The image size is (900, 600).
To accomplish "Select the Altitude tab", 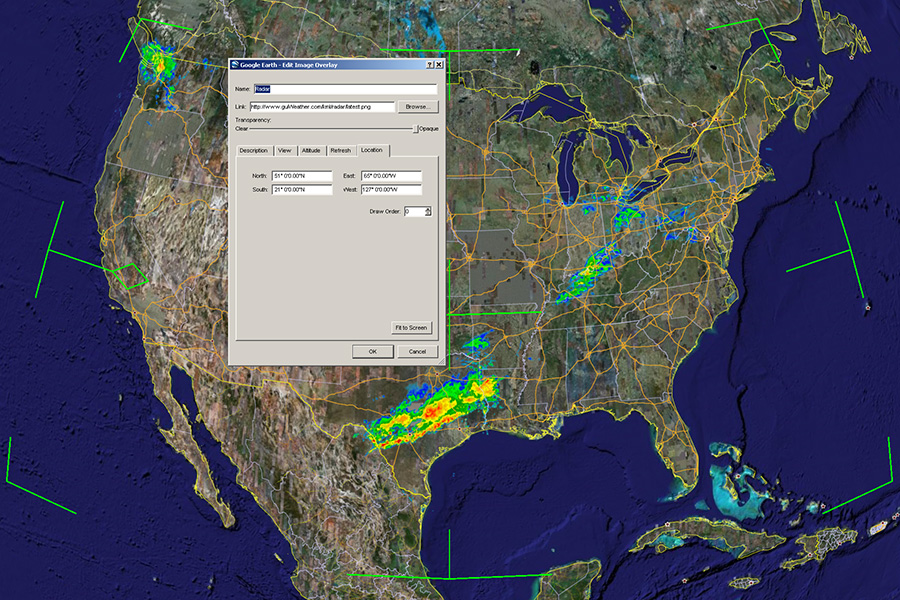I will (311, 150).
